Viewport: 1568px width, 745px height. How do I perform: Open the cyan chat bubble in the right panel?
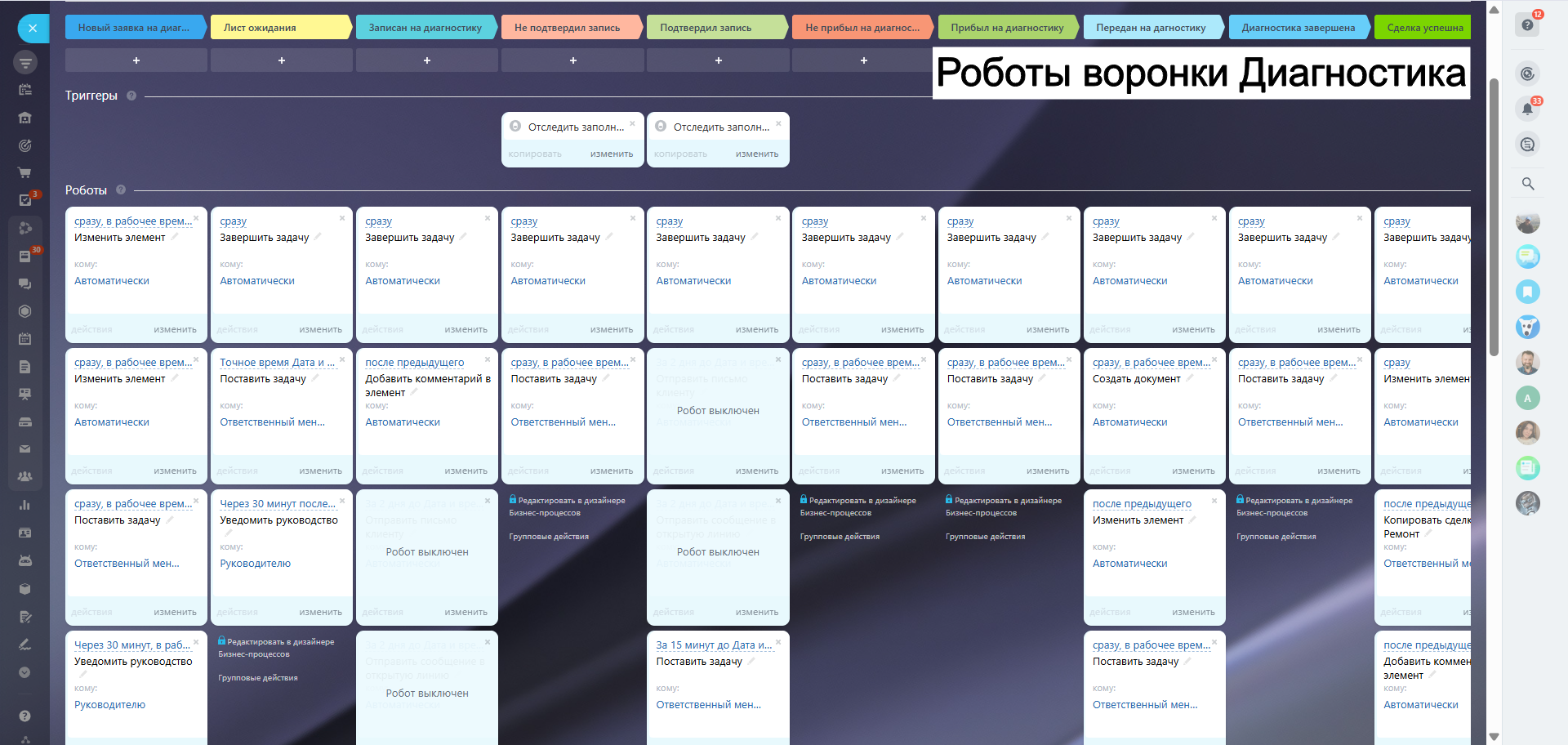point(1528,257)
